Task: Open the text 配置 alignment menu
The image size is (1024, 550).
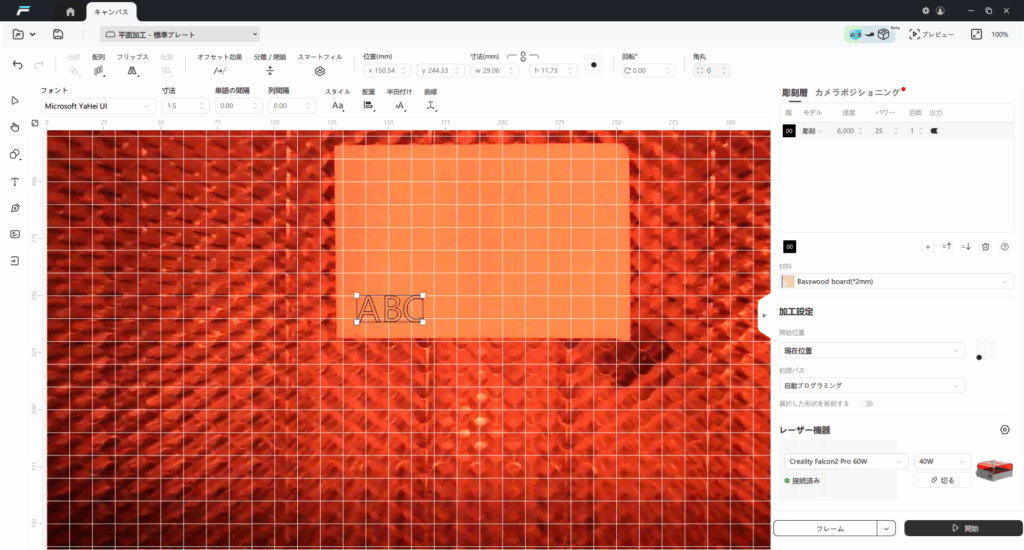Action: coord(368,106)
